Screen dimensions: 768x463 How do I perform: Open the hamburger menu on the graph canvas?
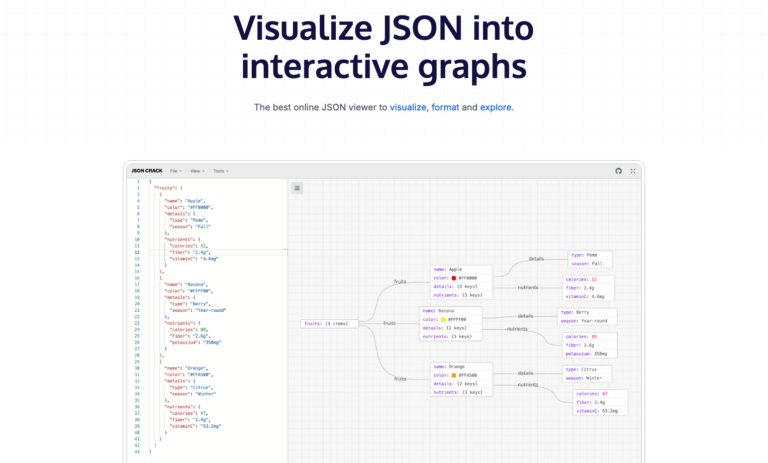point(297,188)
